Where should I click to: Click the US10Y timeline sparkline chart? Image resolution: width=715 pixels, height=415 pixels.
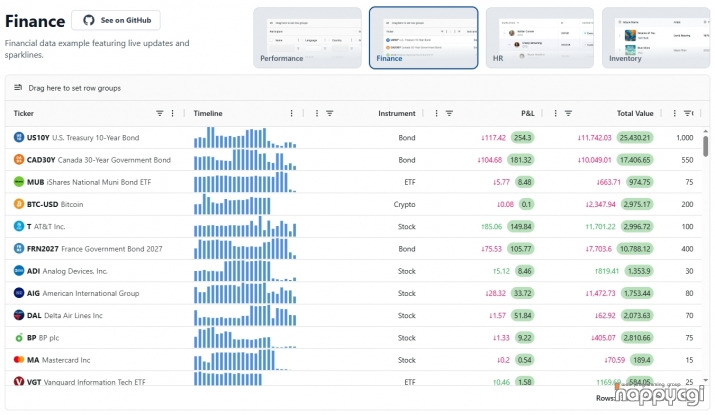click(x=245, y=137)
